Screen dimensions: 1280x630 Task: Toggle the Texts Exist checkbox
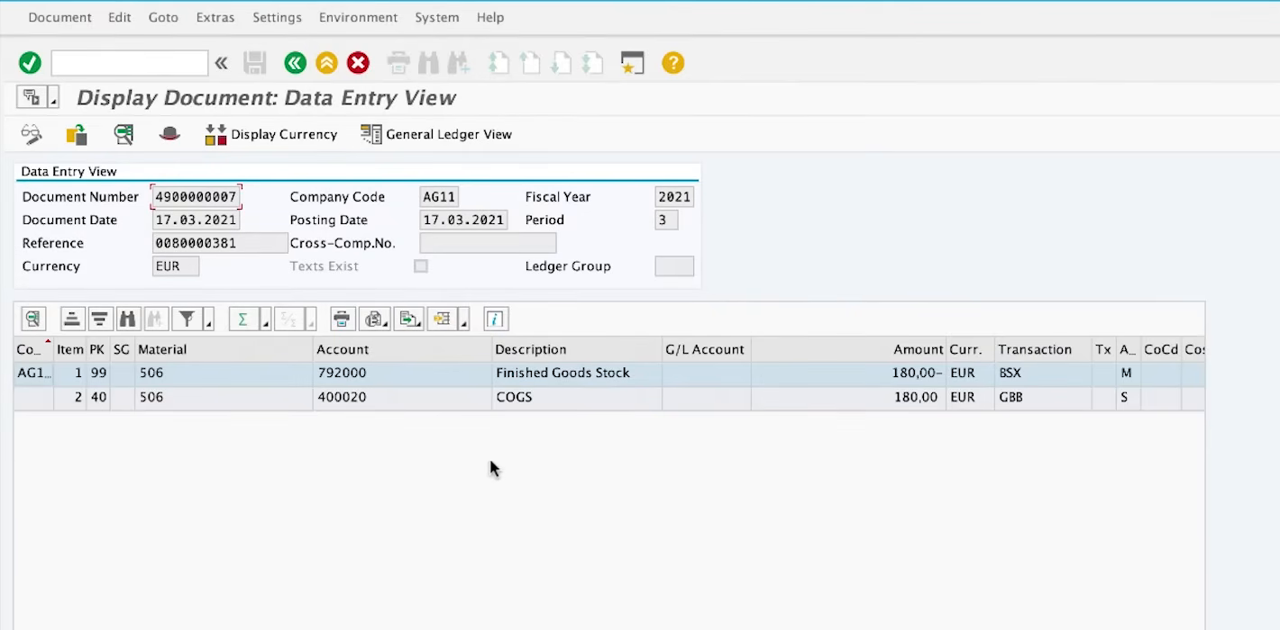click(421, 266)
